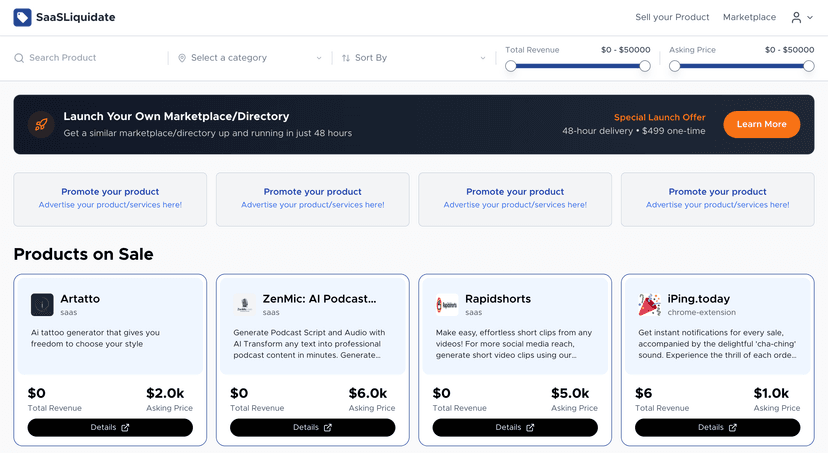
Task: Open the Select a category dropdown
Action: [250, 58]
